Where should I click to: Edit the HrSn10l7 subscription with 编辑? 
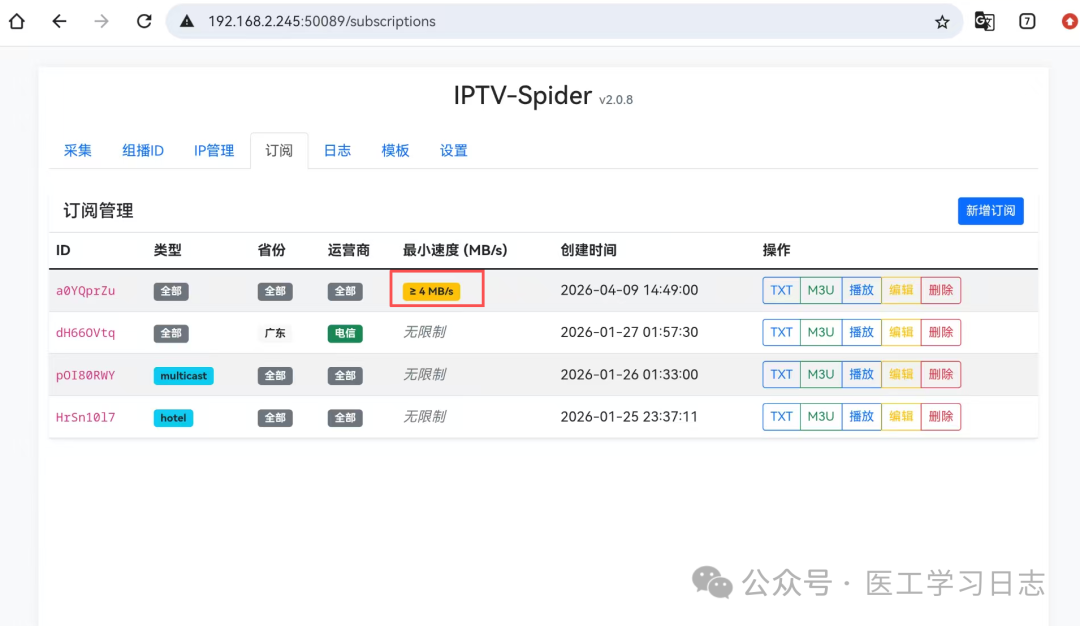click(x=901, y=417)
